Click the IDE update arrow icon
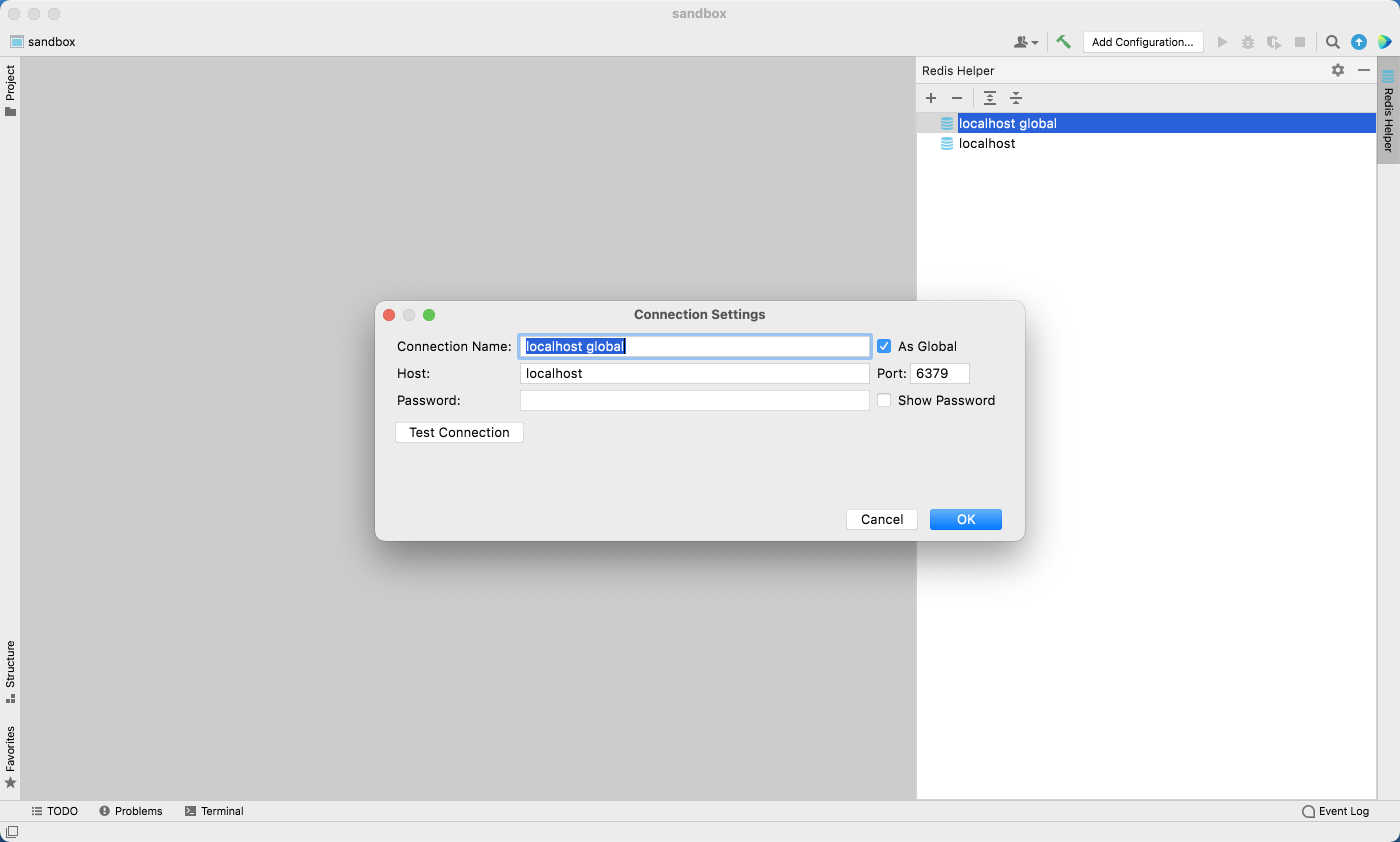 point(1358,42)
